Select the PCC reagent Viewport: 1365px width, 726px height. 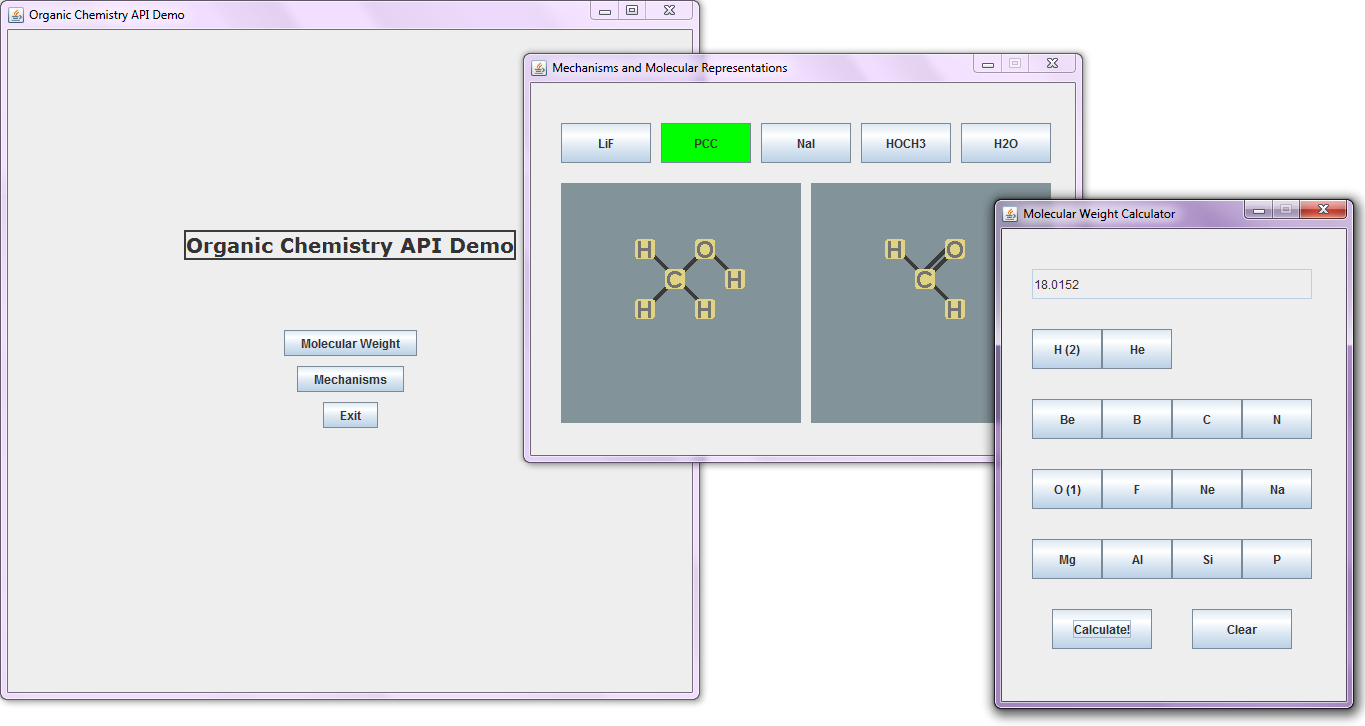click(x=705, y=143)
